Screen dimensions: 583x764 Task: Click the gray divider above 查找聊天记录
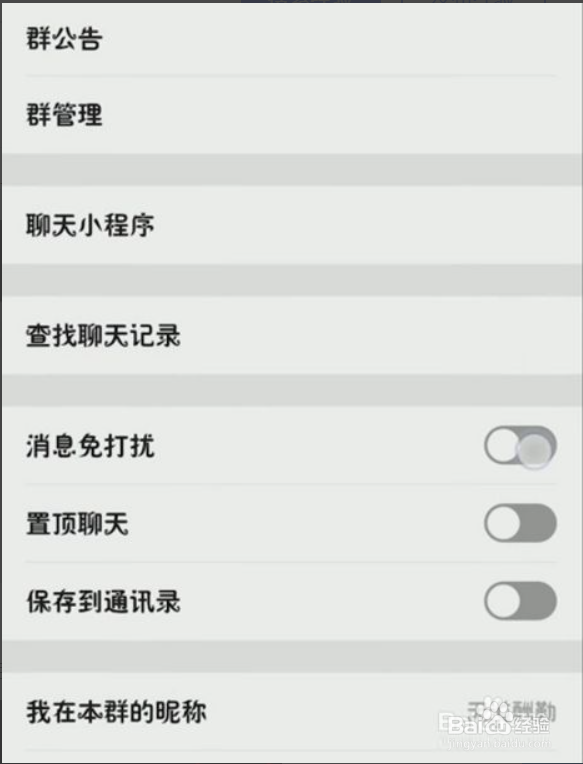[x=291, y=280]
